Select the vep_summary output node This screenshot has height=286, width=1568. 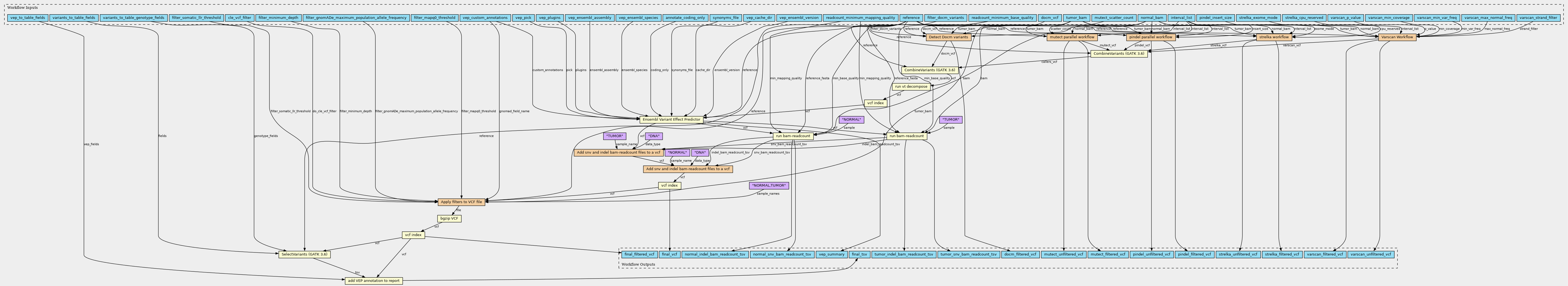[x=831, y=254]
